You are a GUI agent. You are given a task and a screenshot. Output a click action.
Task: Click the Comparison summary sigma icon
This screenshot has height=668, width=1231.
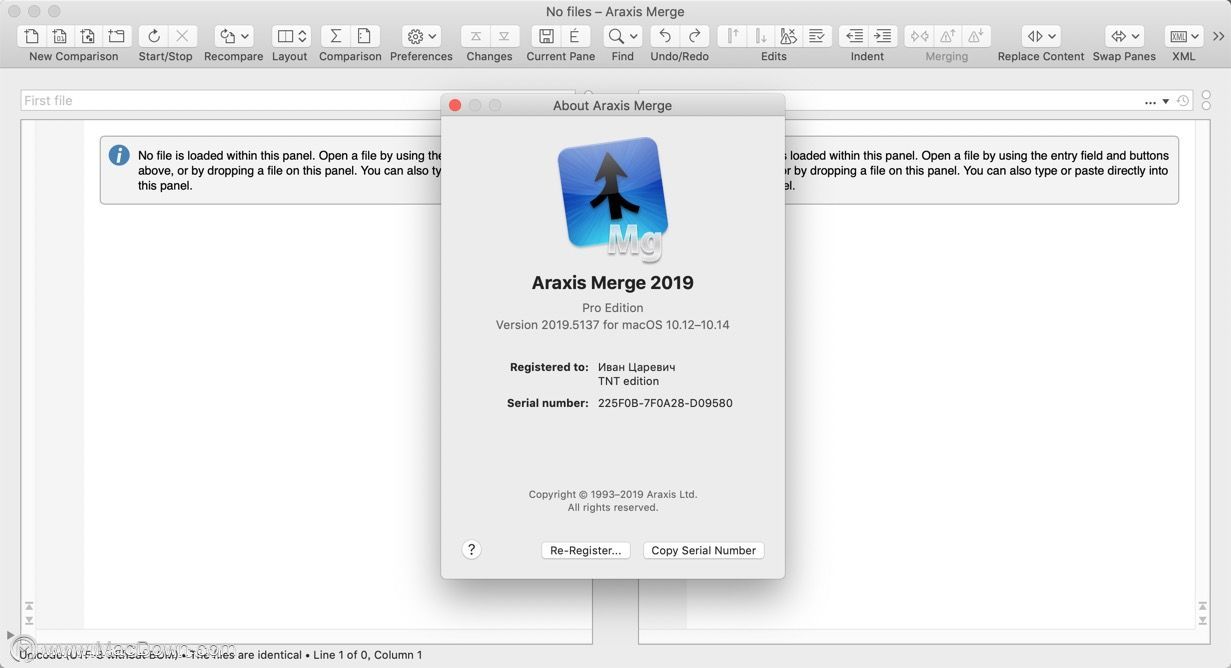pyautogui.click(x=336, y=36)
